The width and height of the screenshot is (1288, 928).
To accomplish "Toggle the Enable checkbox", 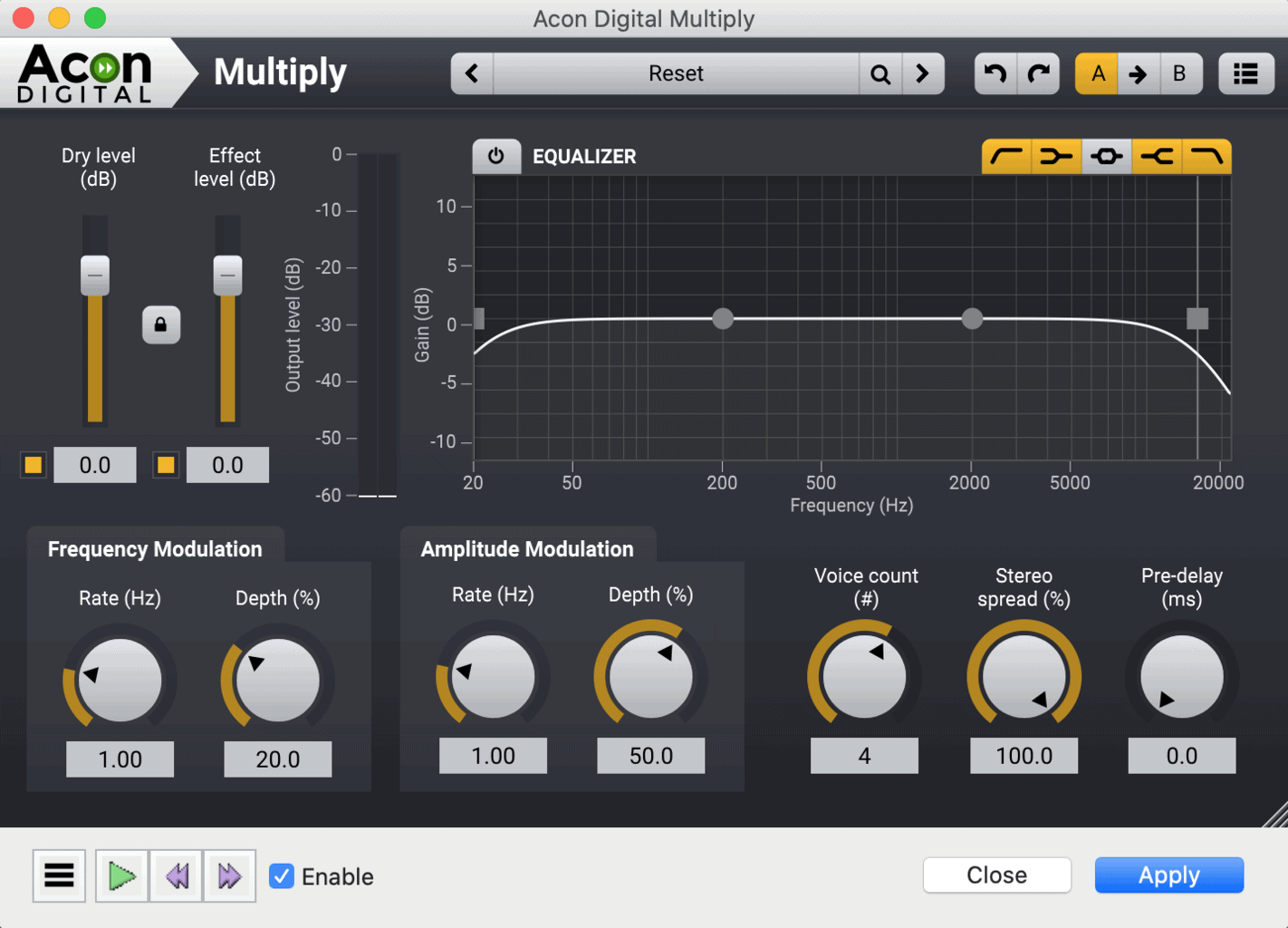I will pos(281,876).
